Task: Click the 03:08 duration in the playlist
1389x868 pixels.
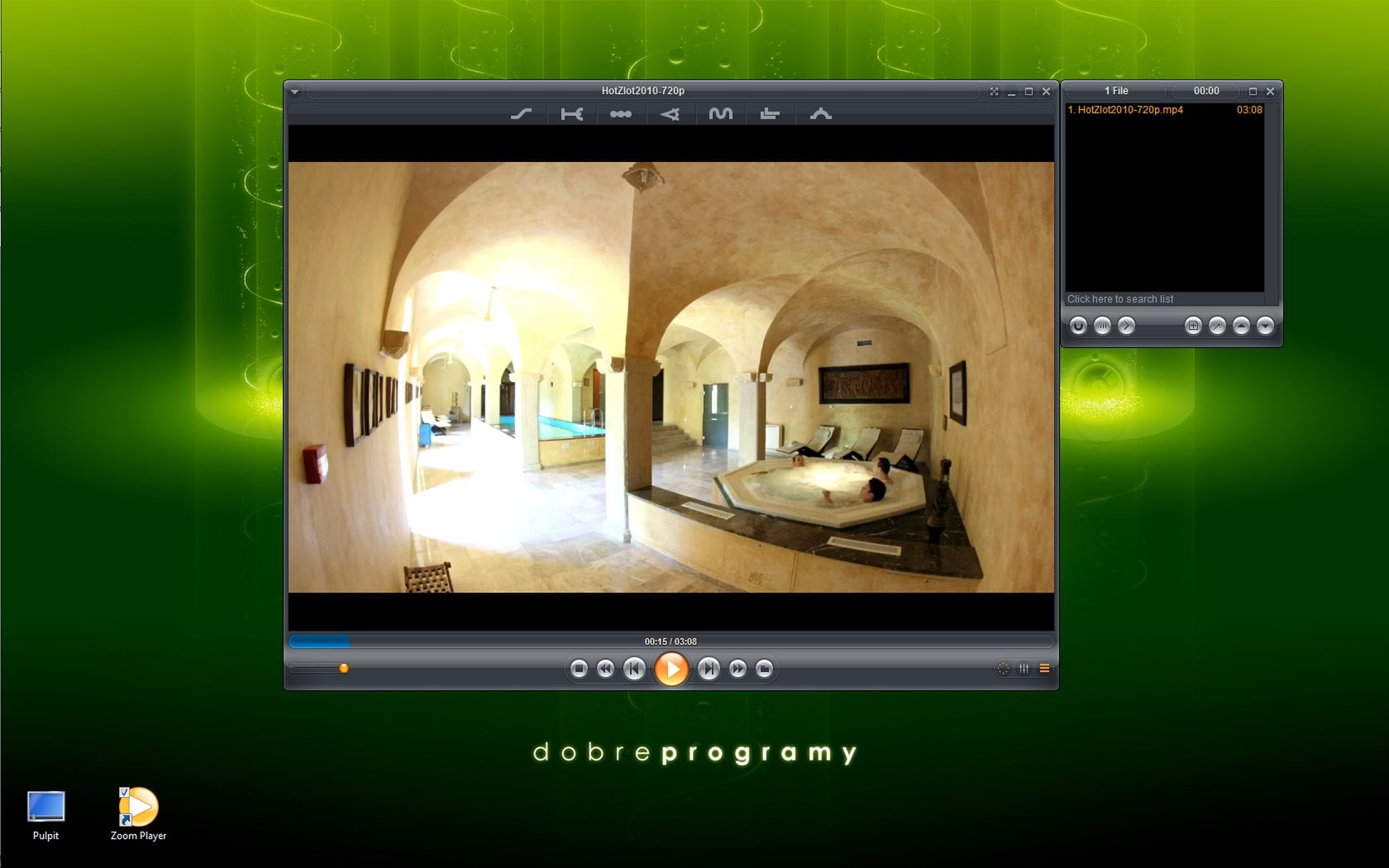Action: 1249,110
